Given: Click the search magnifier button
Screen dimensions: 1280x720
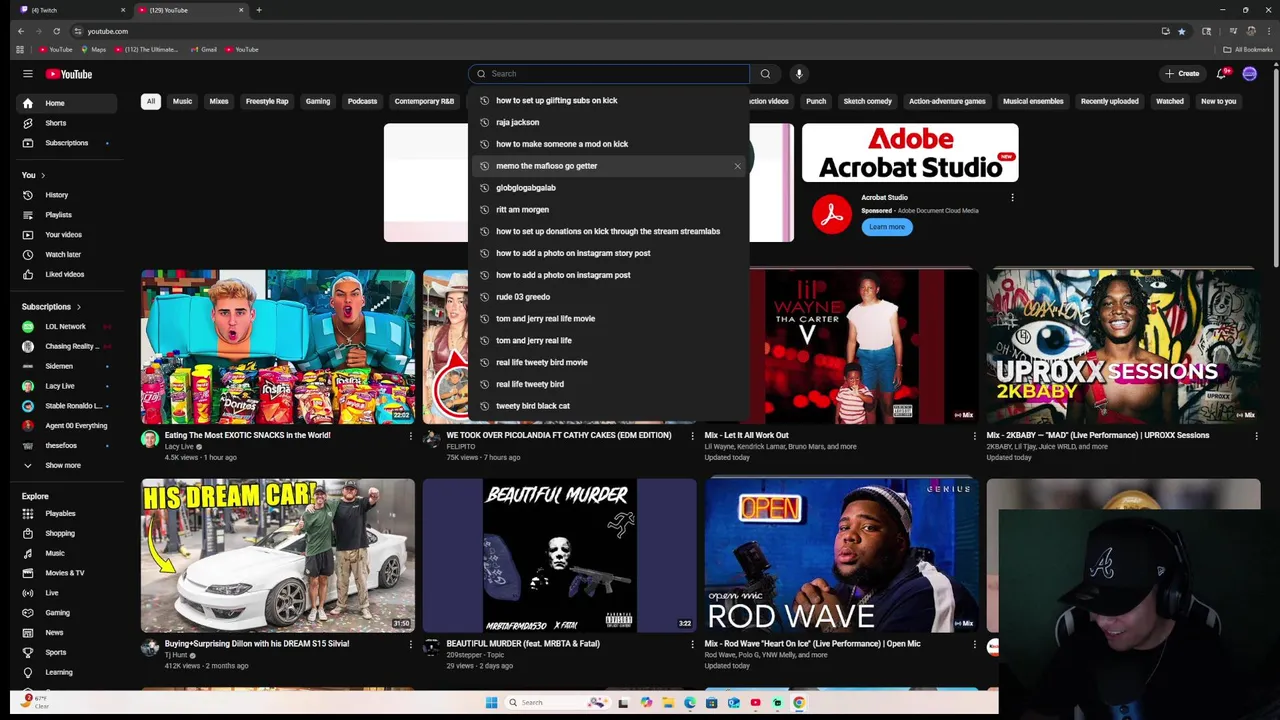Looking at the screenshot, I should 765,74.
